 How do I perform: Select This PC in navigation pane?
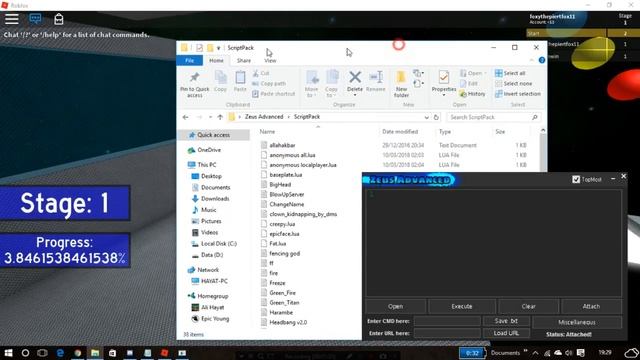point(207,165)
